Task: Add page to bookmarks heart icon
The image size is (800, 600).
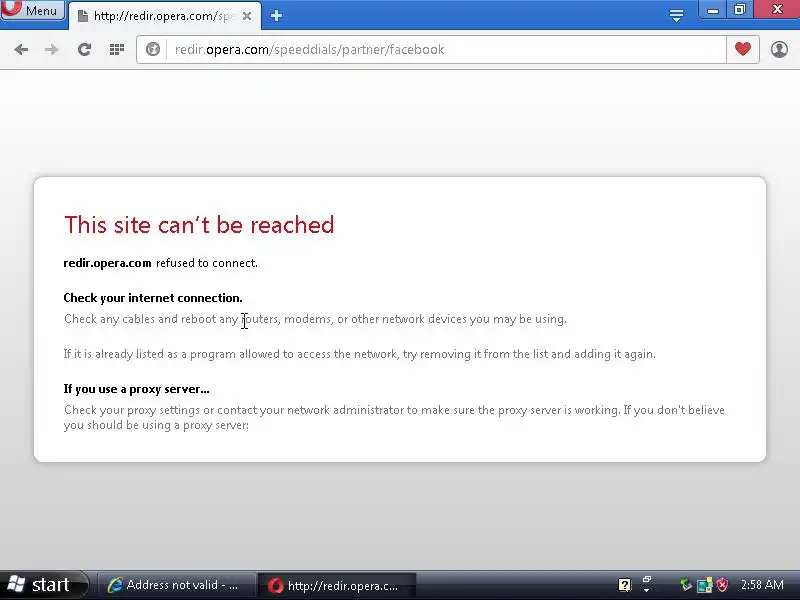Action: pyautogui.click(x=743, y=49)
